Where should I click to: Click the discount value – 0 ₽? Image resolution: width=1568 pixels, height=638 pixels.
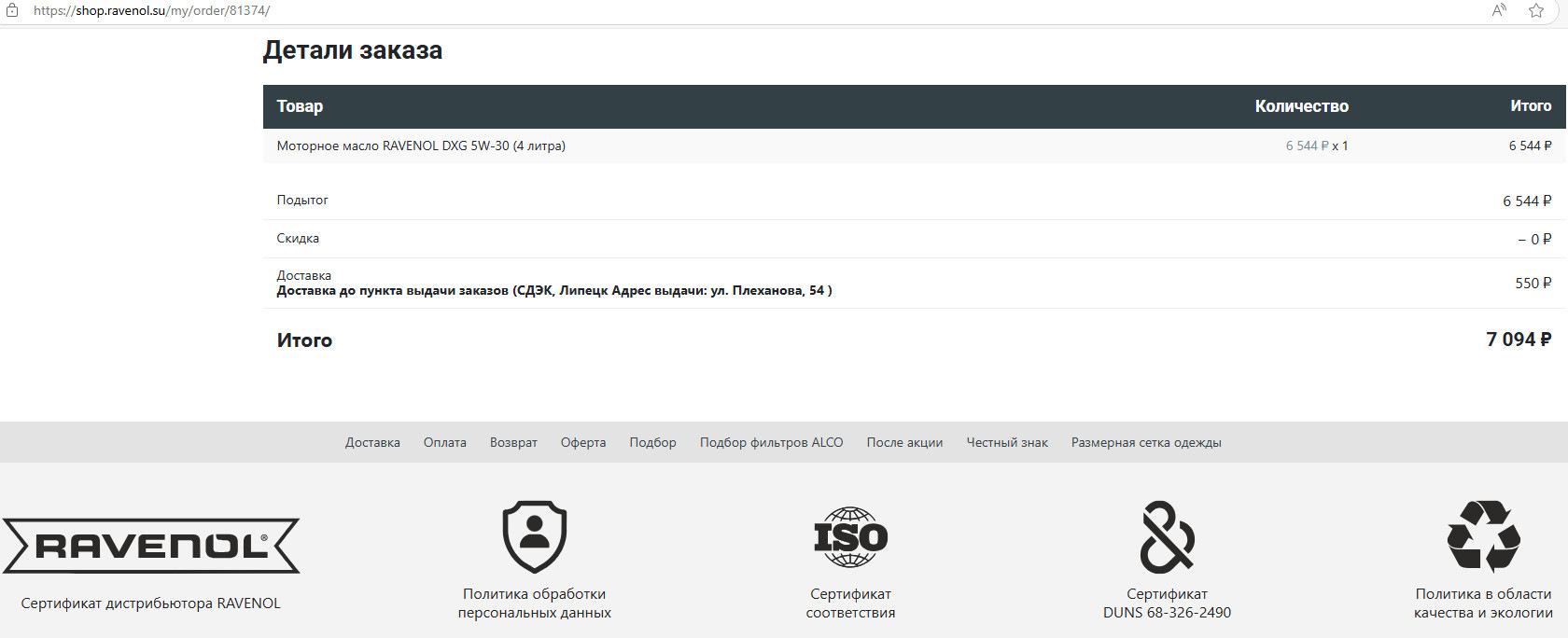tap(1534, 240)
